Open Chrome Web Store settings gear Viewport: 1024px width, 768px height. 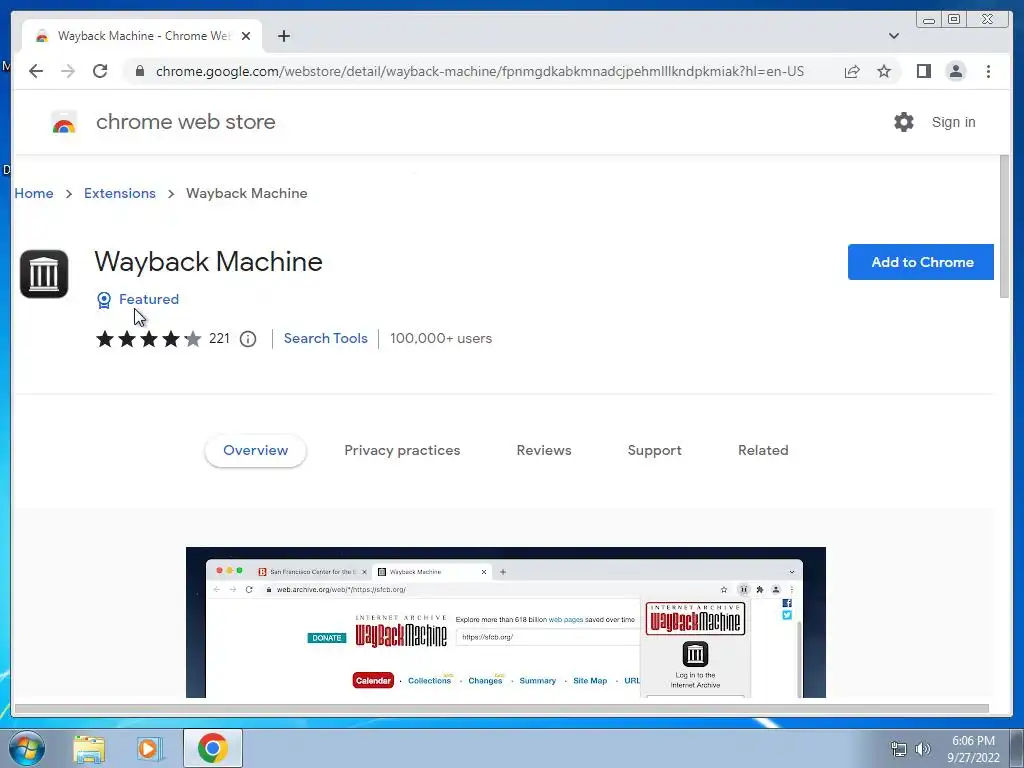pos(904,122)
